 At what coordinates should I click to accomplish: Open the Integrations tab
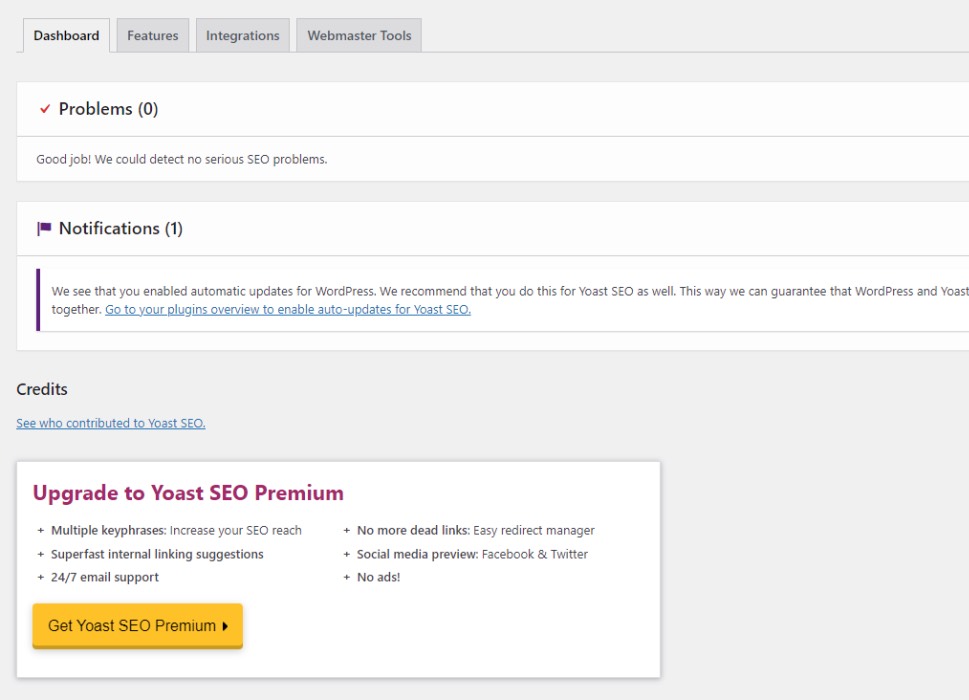pos(242,34)
